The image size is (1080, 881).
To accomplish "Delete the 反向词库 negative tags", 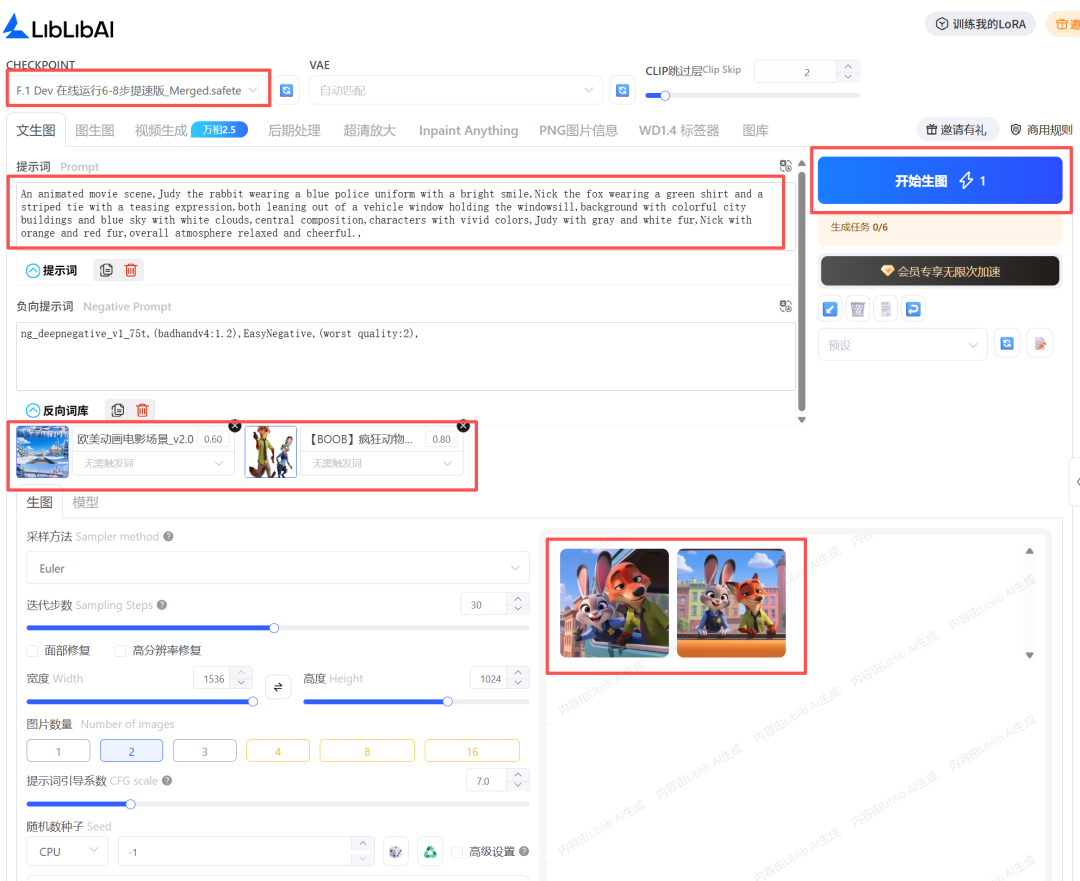I will click(x=143, y=410).
